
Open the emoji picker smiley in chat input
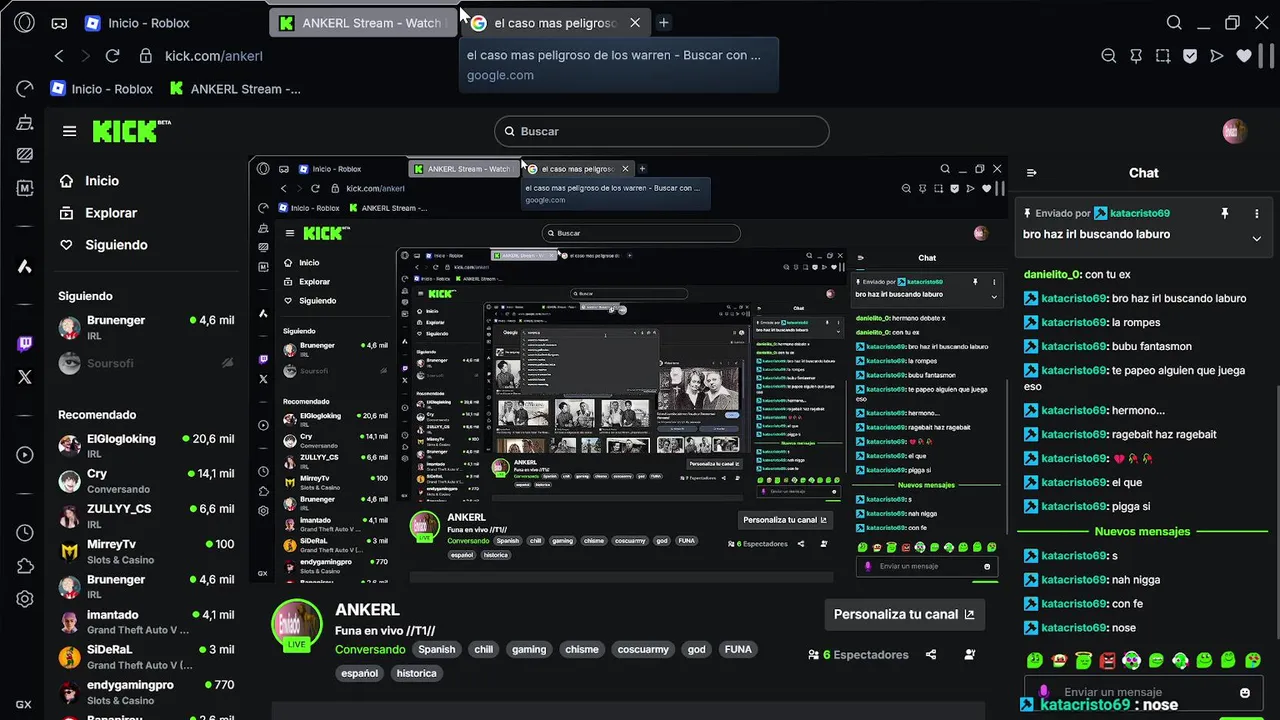pyautogui.click(x=1245, y=692)
